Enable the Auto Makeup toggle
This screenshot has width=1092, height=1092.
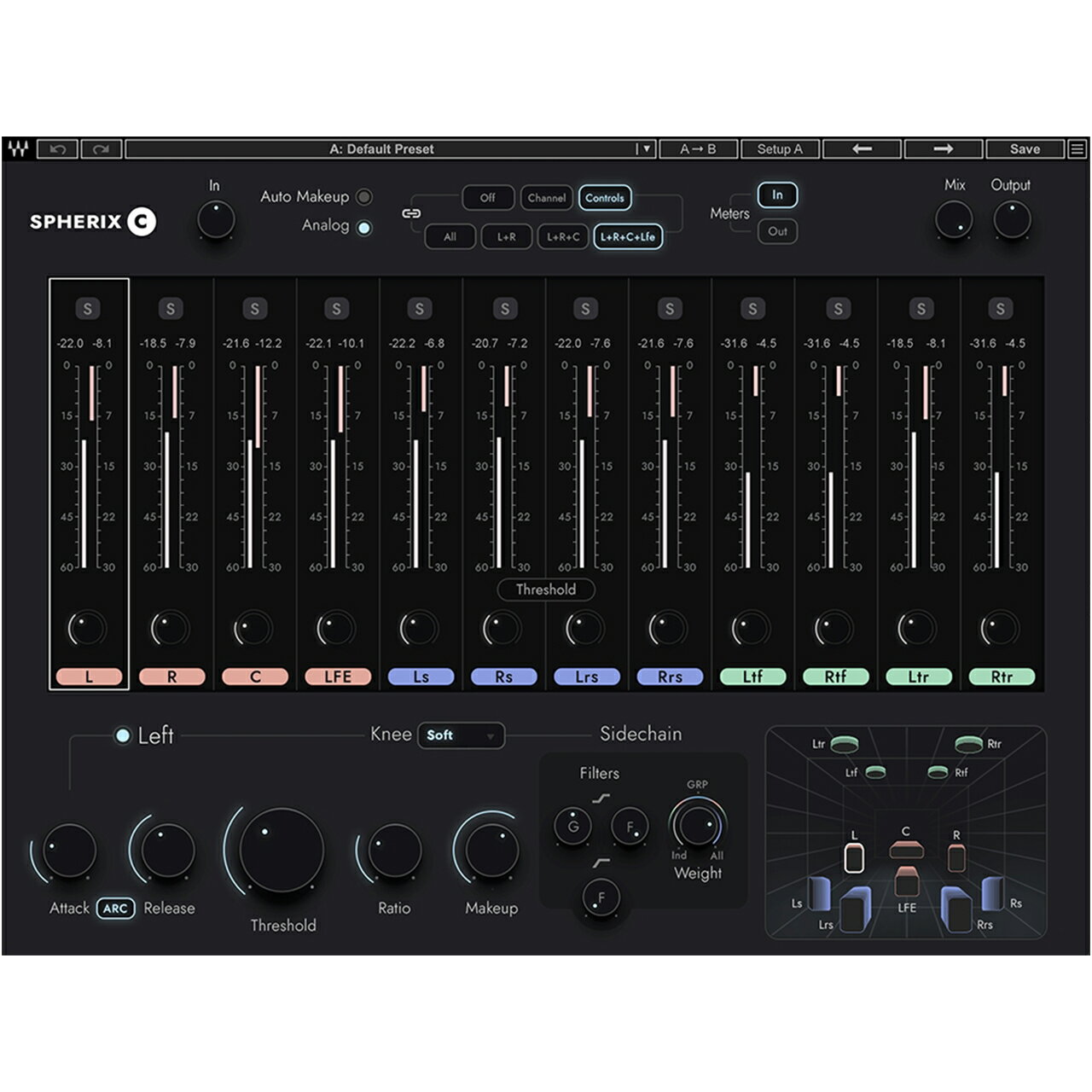click(x=363, y=197)
